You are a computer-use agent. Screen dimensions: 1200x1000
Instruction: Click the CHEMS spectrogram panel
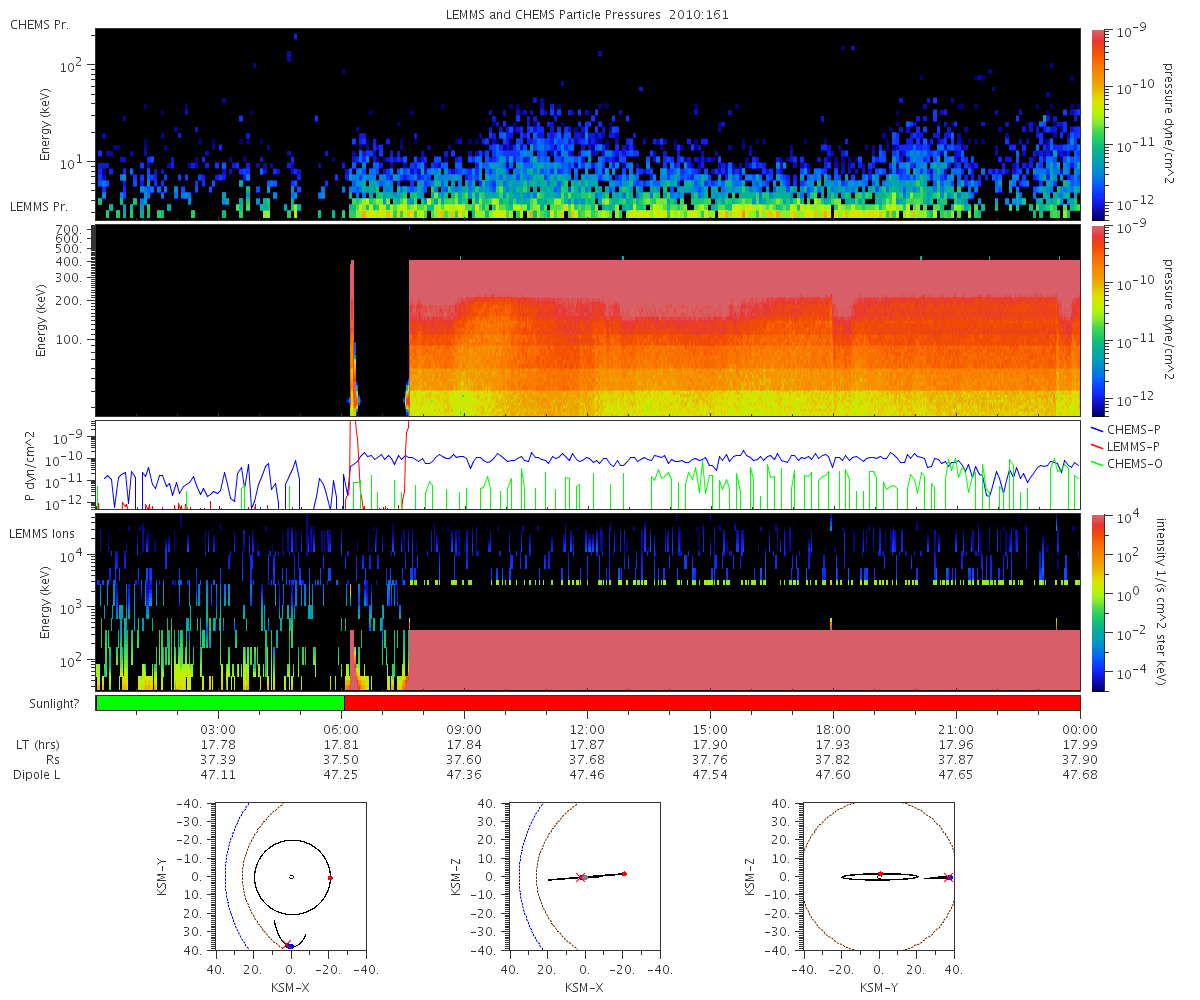point(588,124)
